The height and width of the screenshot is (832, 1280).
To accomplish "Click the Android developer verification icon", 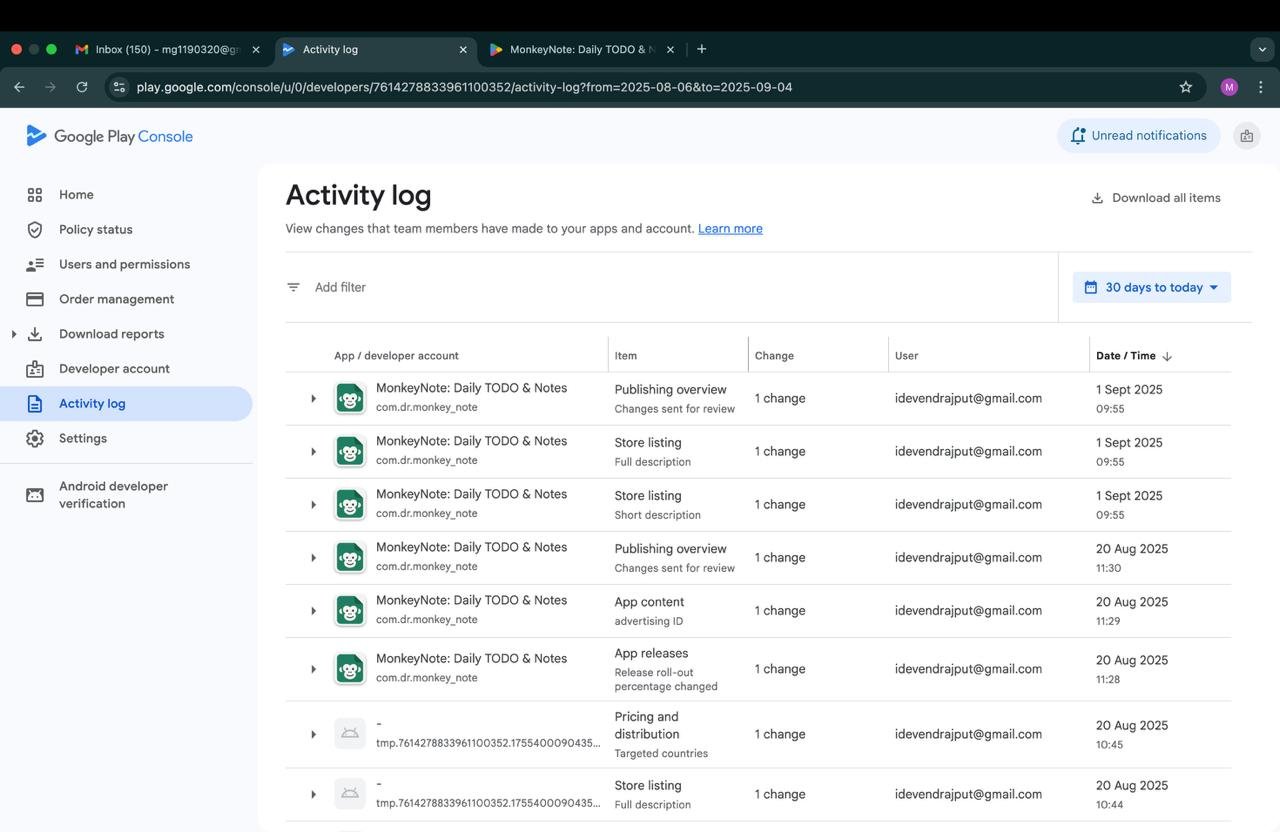I will click(x=35, y=495).
